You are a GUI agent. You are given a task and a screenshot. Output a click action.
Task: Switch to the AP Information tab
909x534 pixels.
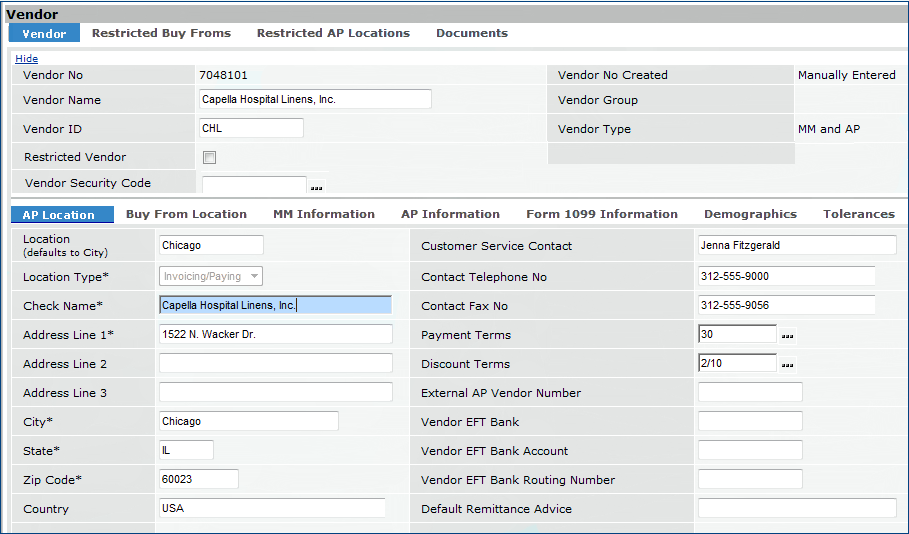point(450,214)
